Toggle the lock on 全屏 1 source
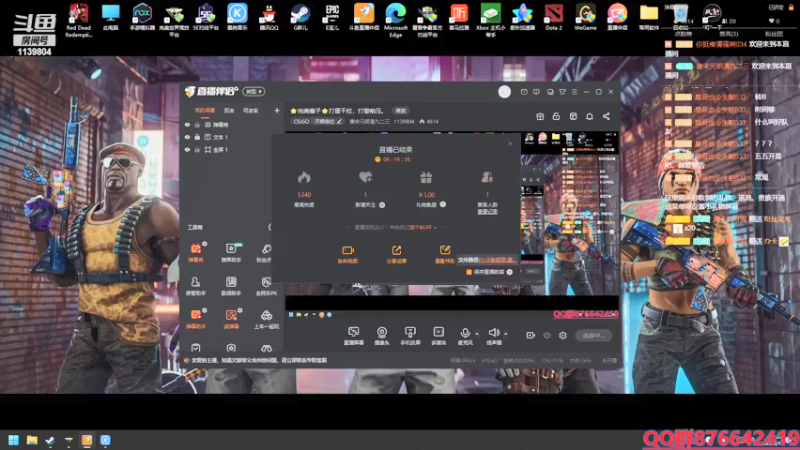The height and width of the screenshot is (450, 800). (197, 149)
